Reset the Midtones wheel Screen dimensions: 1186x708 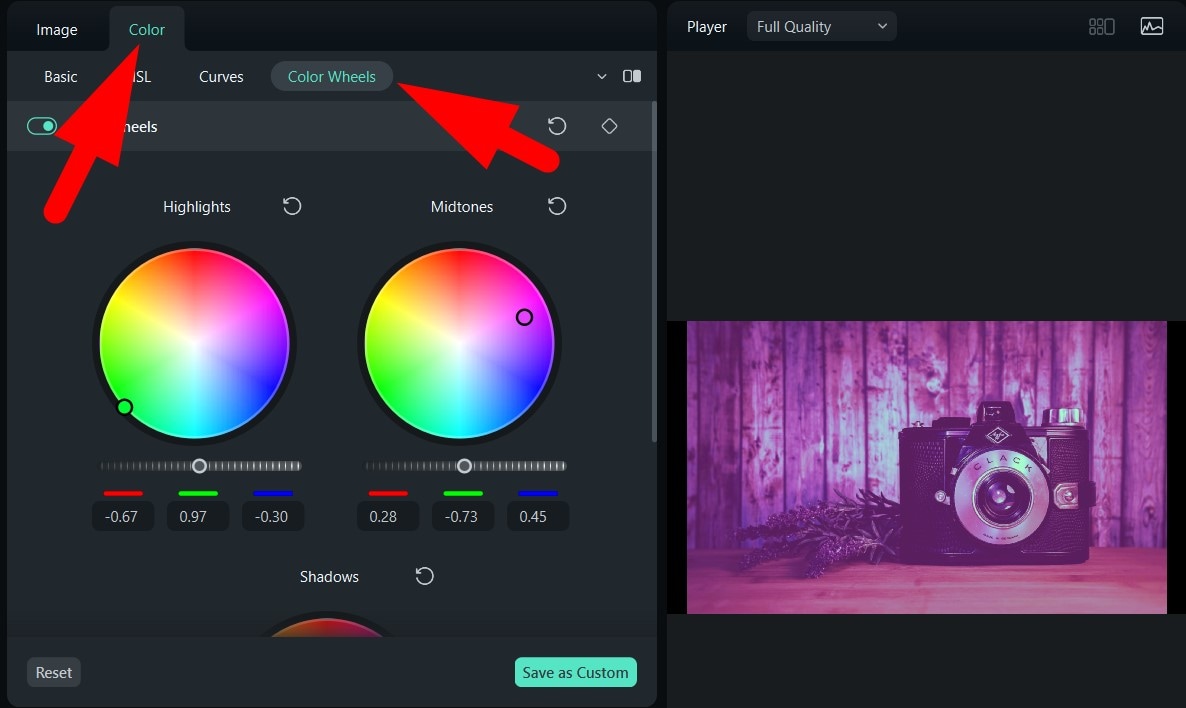click(x=557, y=206)
